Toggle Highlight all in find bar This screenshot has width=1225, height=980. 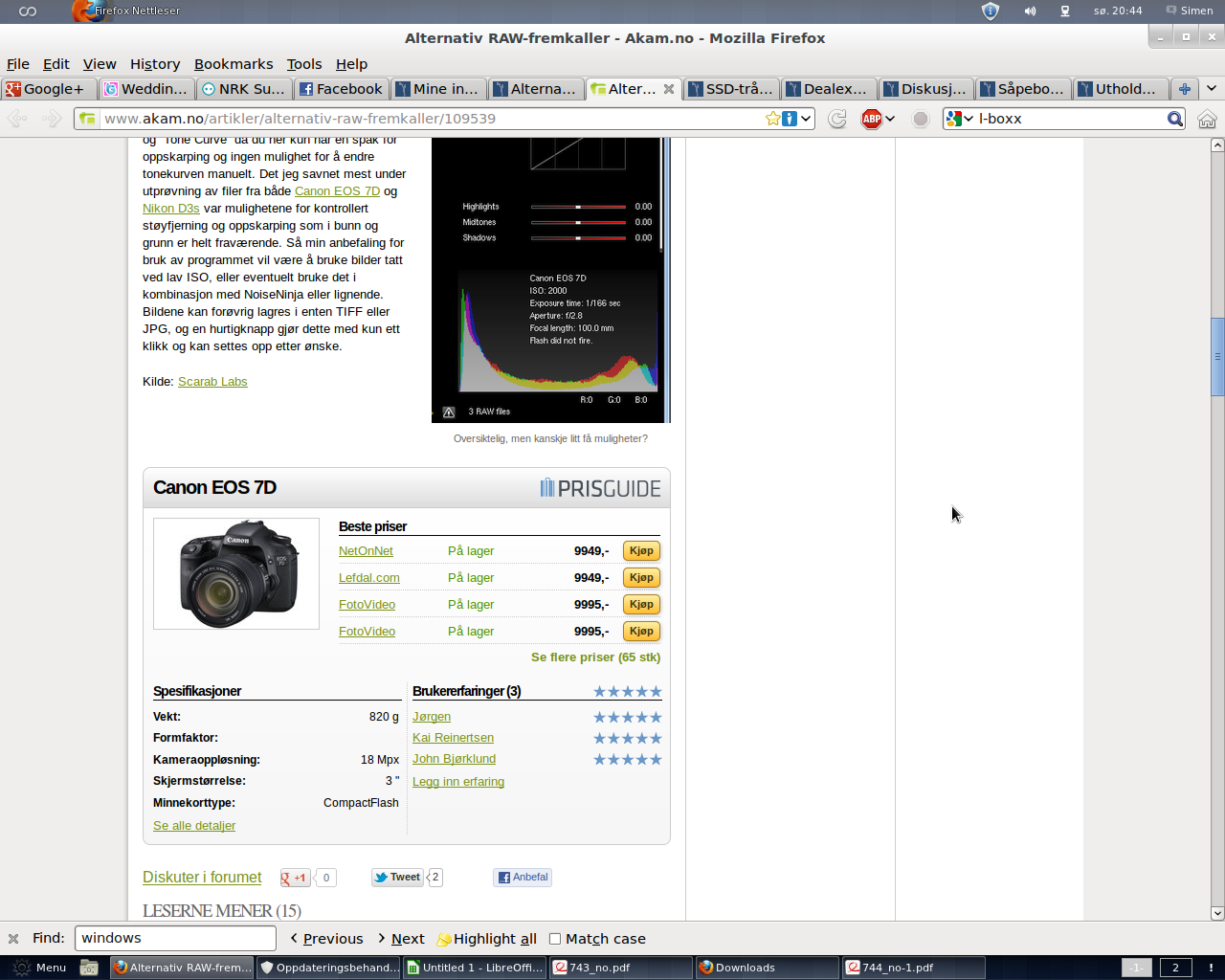pos(487,939)
